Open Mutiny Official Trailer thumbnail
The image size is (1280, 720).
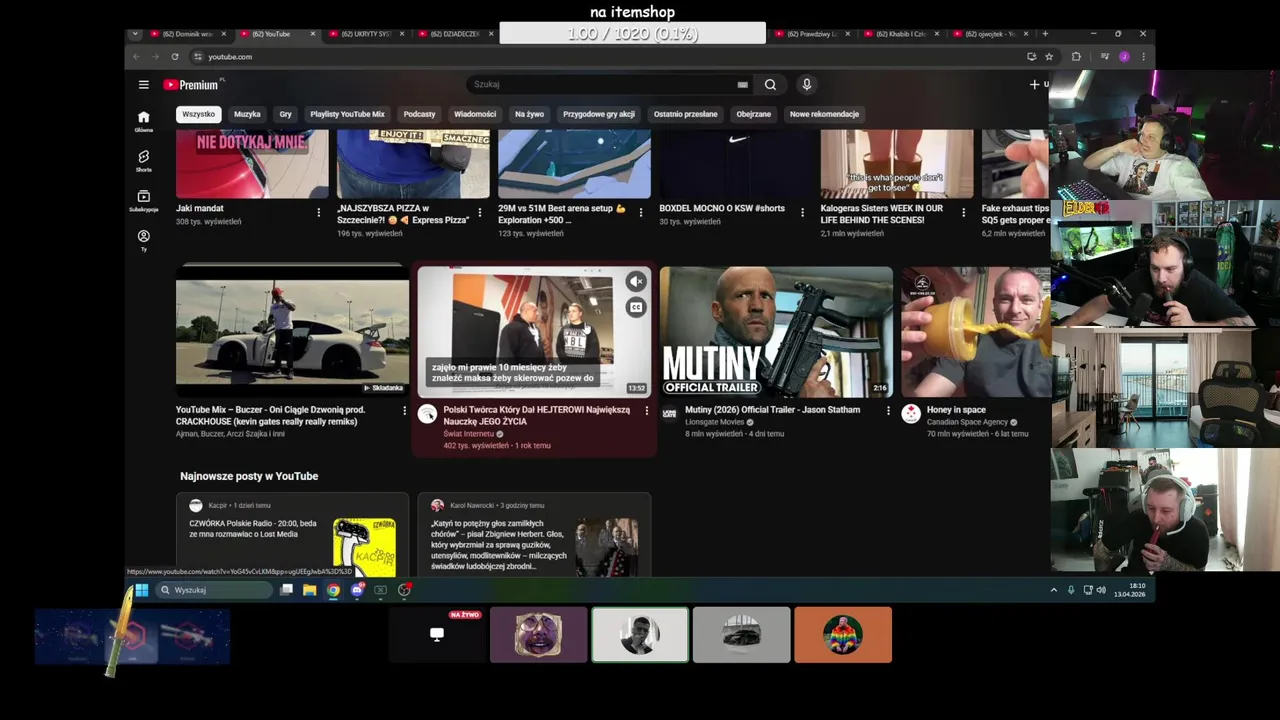776,331
